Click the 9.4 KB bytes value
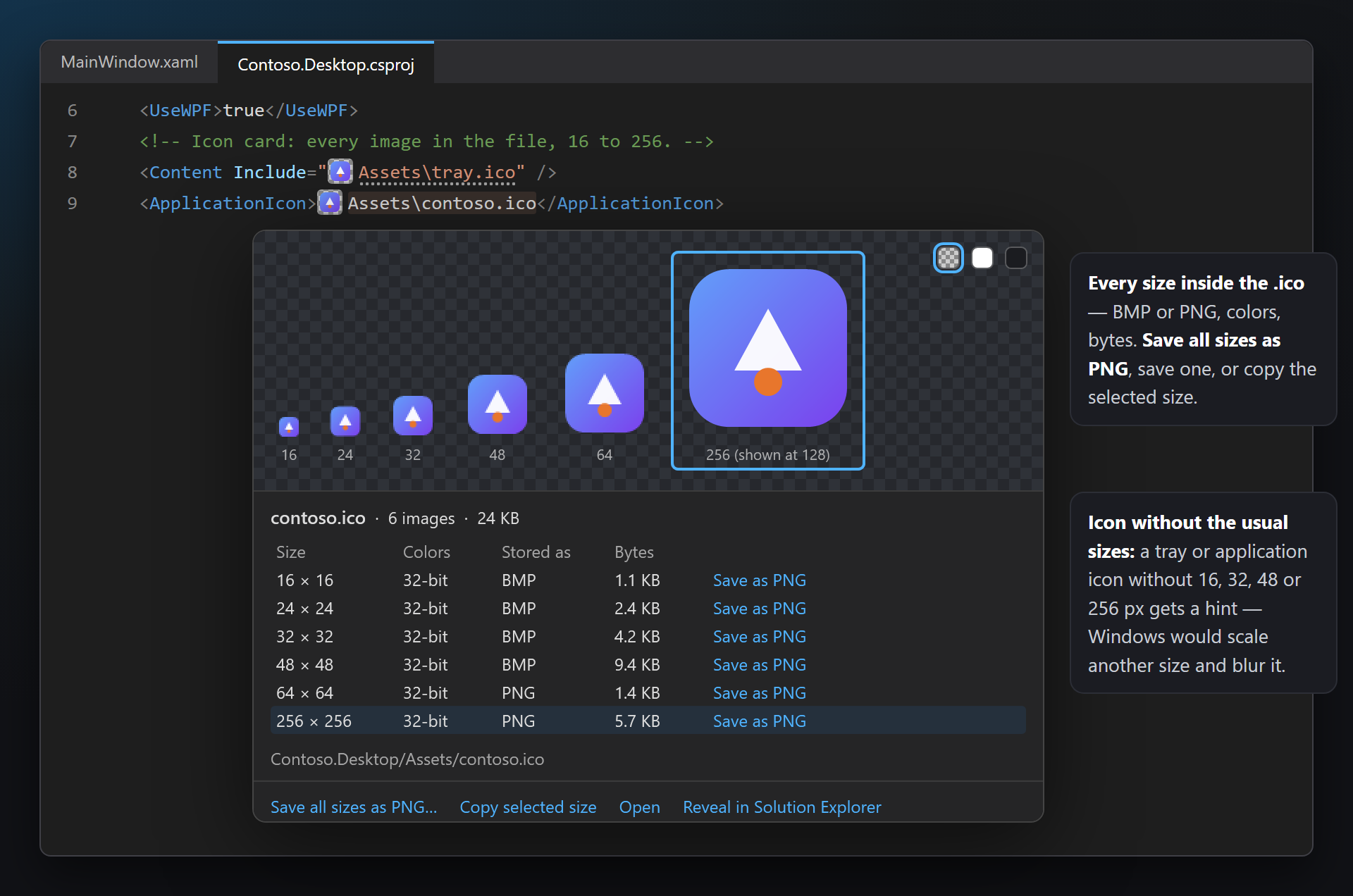Viewport: 1353px width, 896px height. (637, 665)
